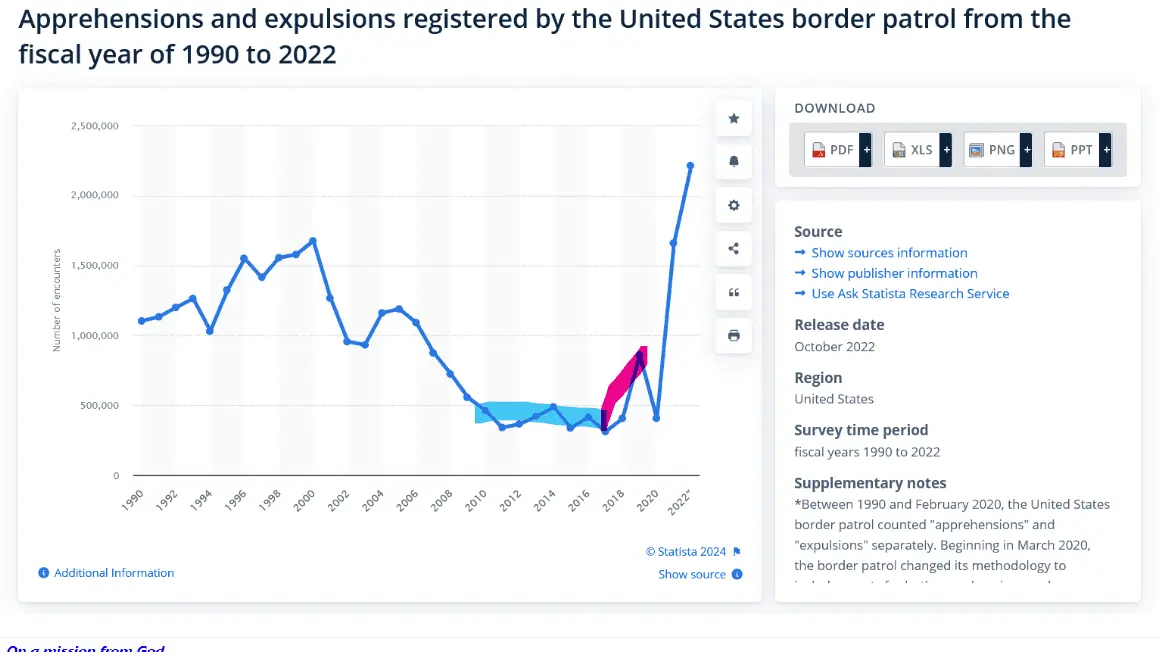
Task: Open Show sources information link
Action: 889,253
